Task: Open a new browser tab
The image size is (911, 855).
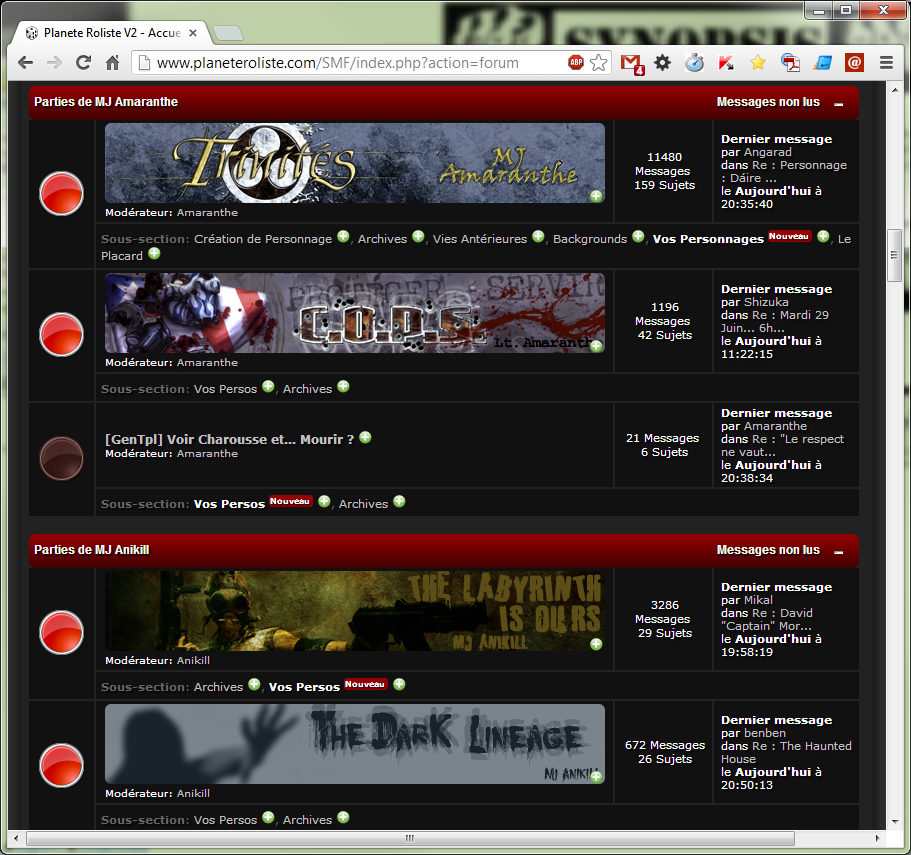Action: coord(227,33)
